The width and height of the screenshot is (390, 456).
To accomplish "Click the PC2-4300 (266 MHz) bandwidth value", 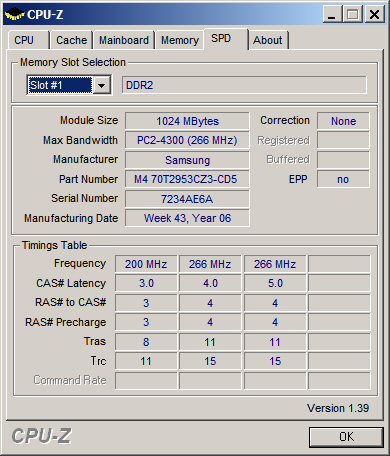I will tap(187, 140).
